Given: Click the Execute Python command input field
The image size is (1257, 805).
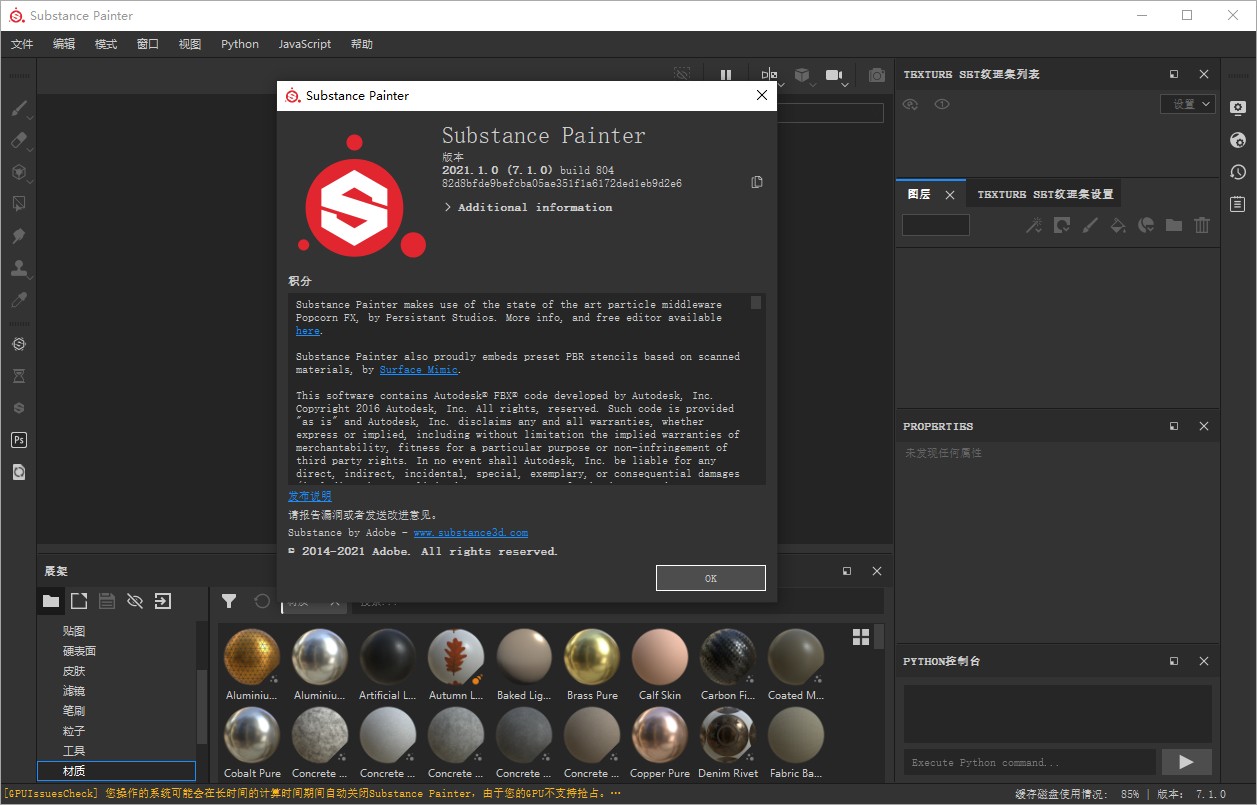Looking at the screenshot, I should tap(1030, 762).
